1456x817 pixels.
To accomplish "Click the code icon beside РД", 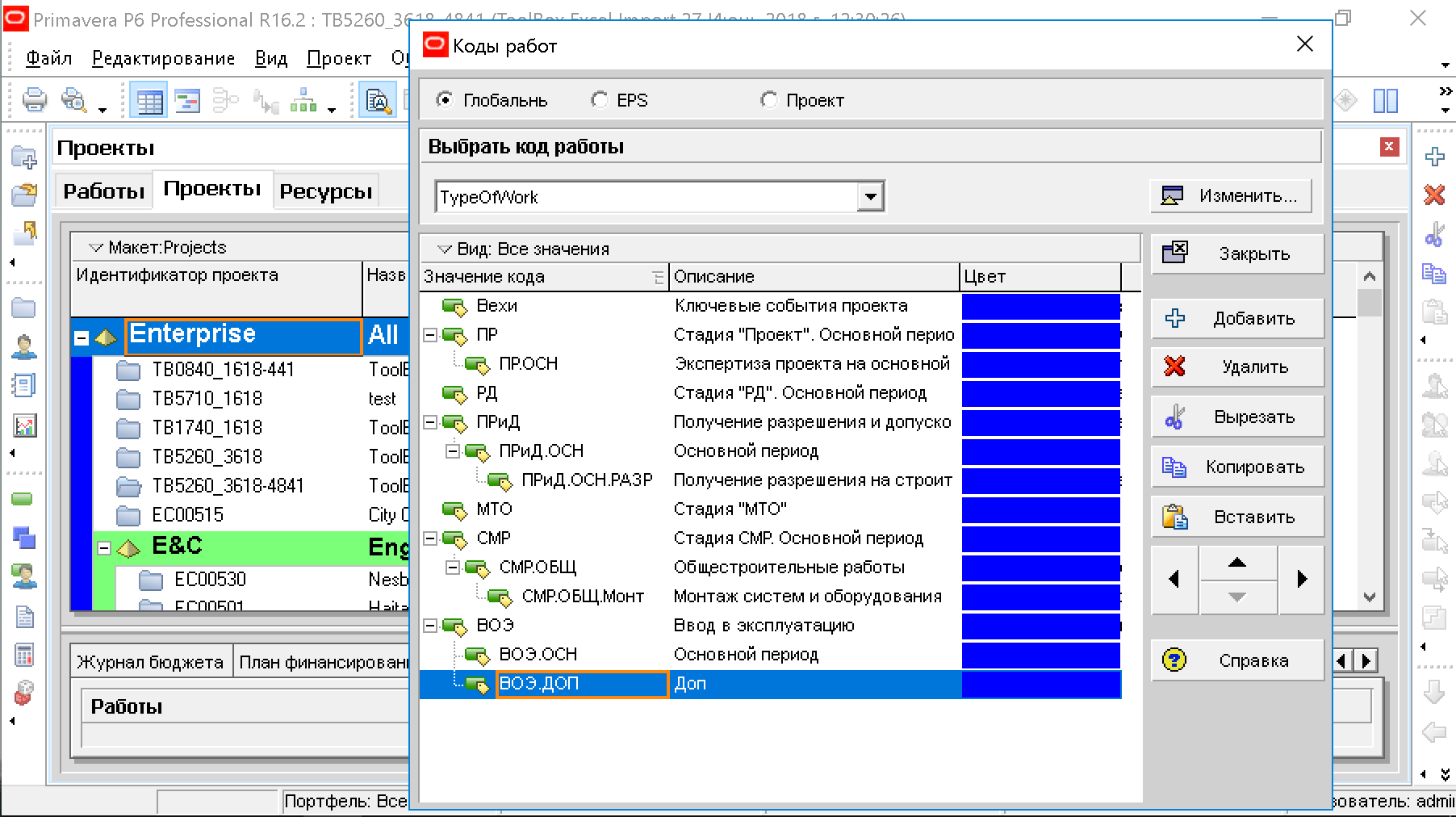I will [x=454, y=394].
